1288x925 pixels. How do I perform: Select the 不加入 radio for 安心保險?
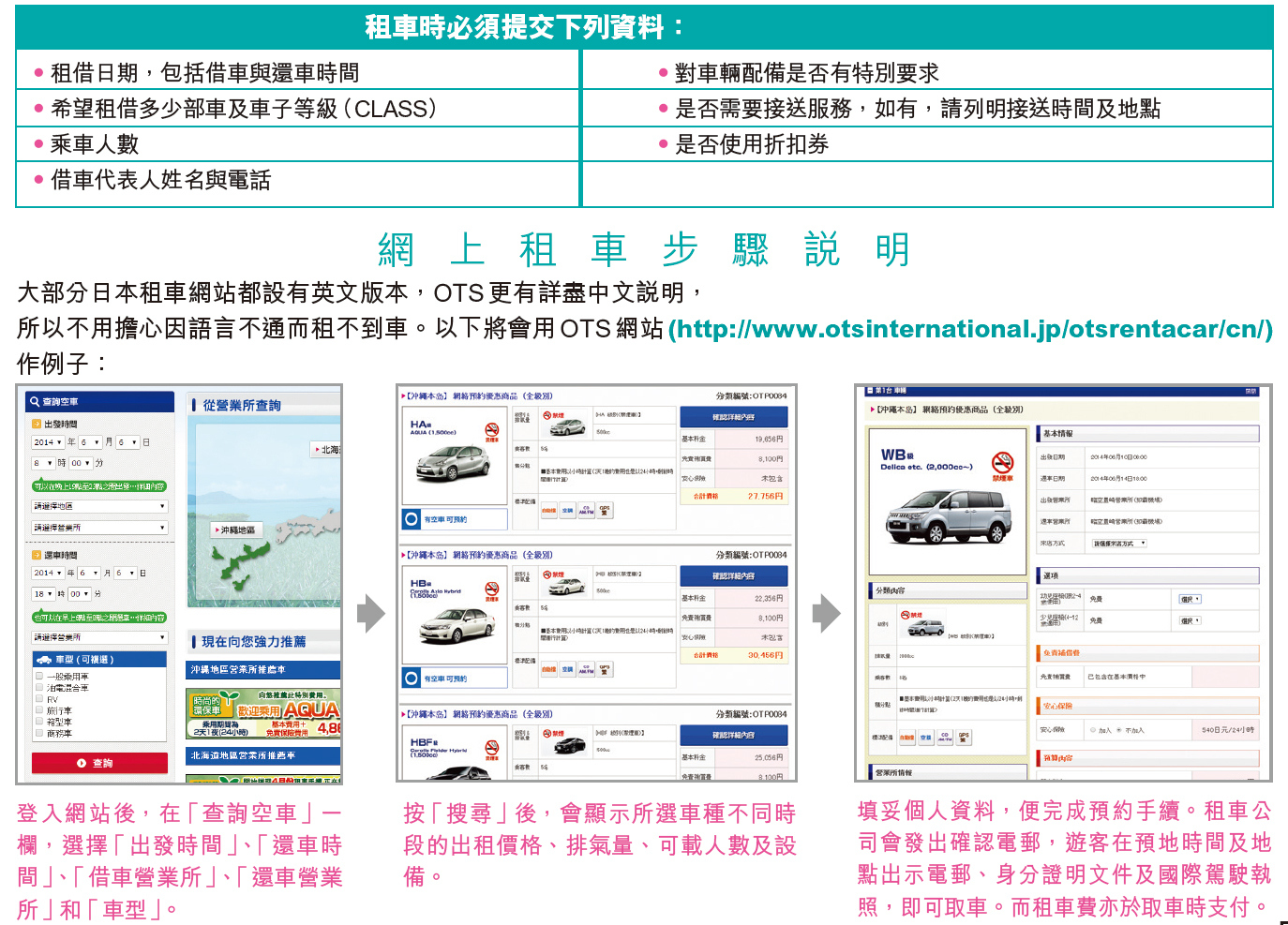pyautogui.click(x=1118, y=730)
